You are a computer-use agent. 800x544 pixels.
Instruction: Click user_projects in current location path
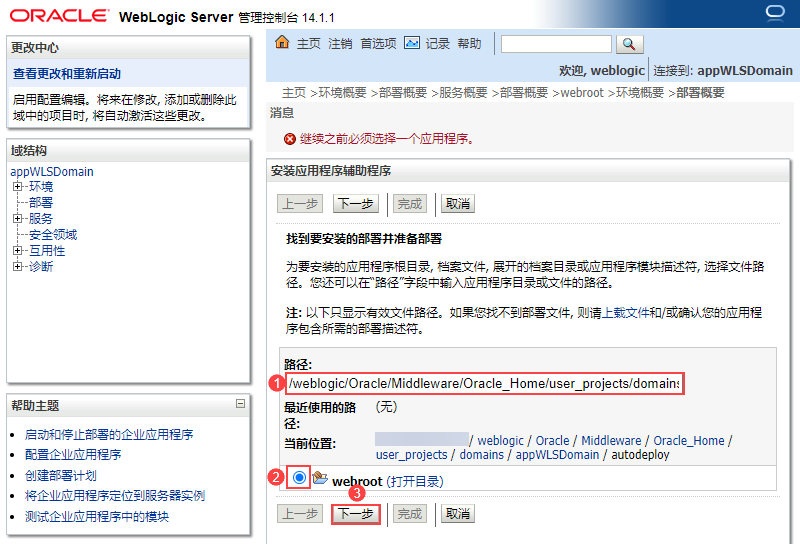(412, 455)
